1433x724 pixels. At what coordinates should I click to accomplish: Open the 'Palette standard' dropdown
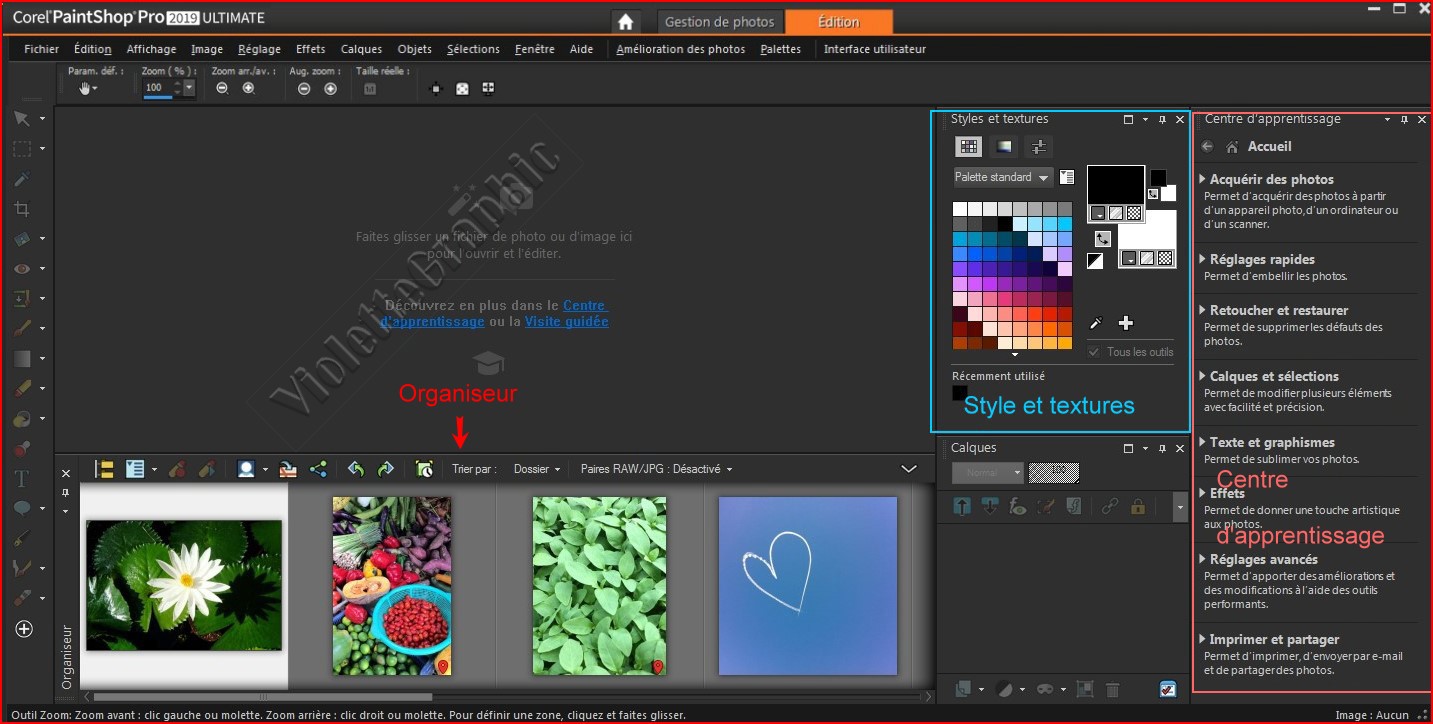1003,178
